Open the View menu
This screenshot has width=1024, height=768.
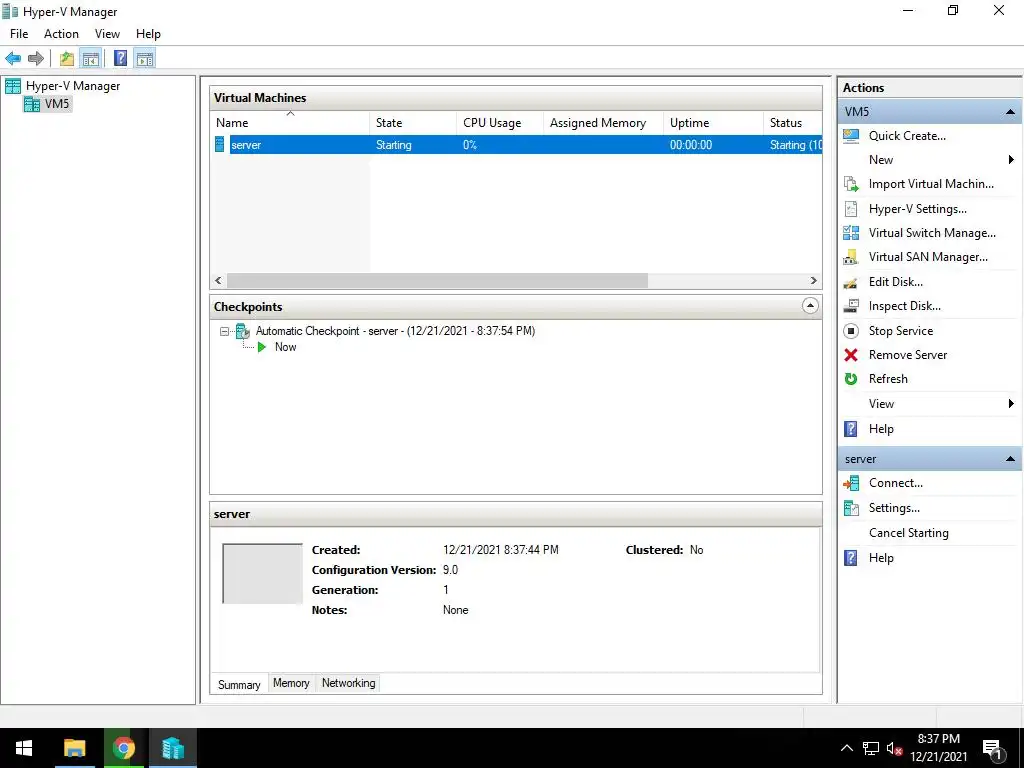click(107, 34)
